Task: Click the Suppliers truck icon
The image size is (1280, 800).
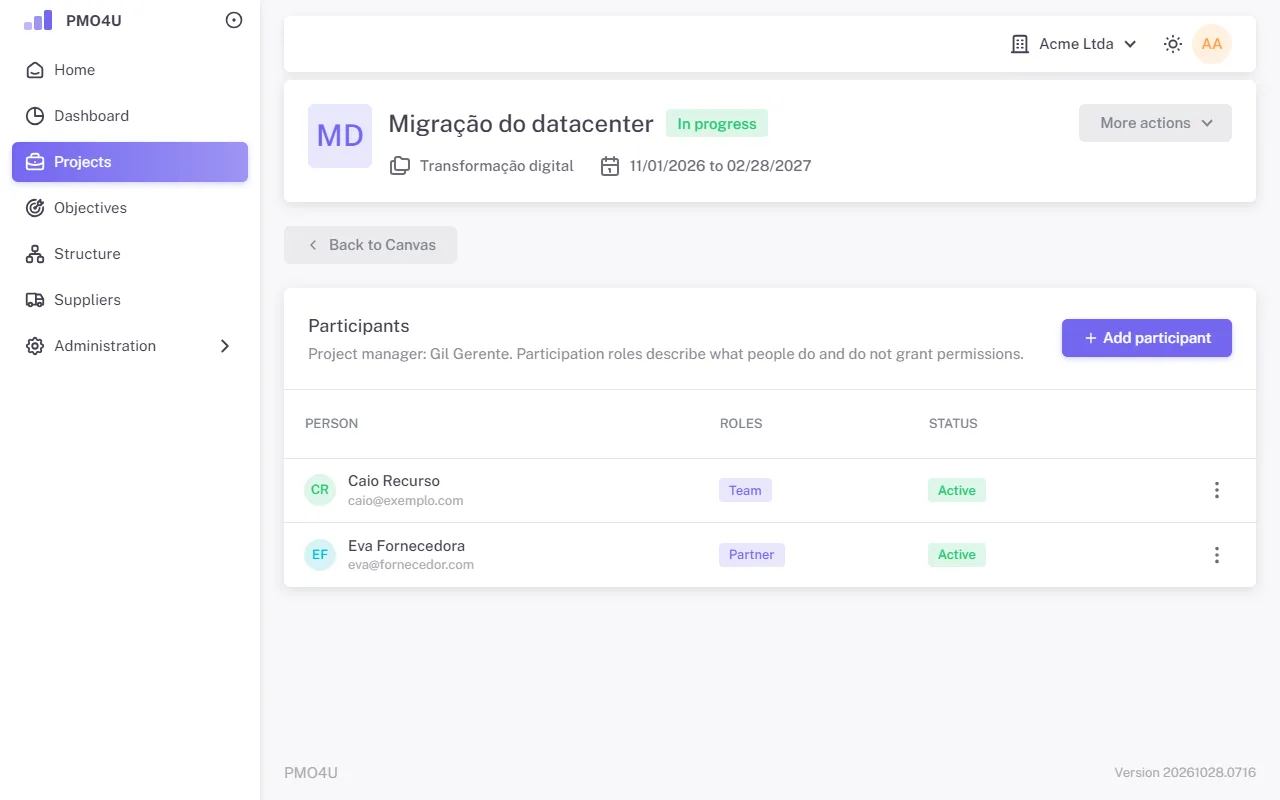Action: pyautogui.click(x=35, y=300)
